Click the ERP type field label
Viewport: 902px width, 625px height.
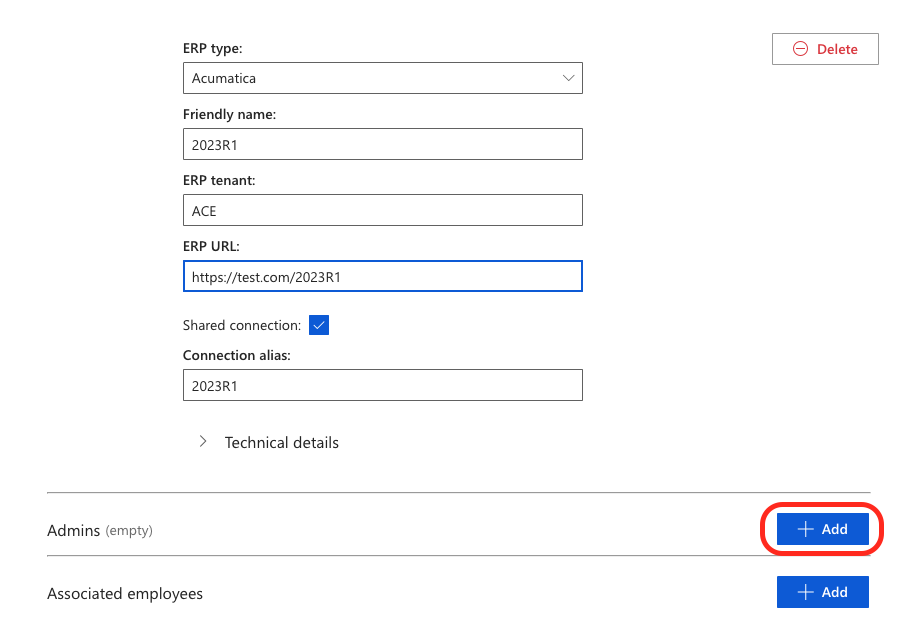click(212, 48)
